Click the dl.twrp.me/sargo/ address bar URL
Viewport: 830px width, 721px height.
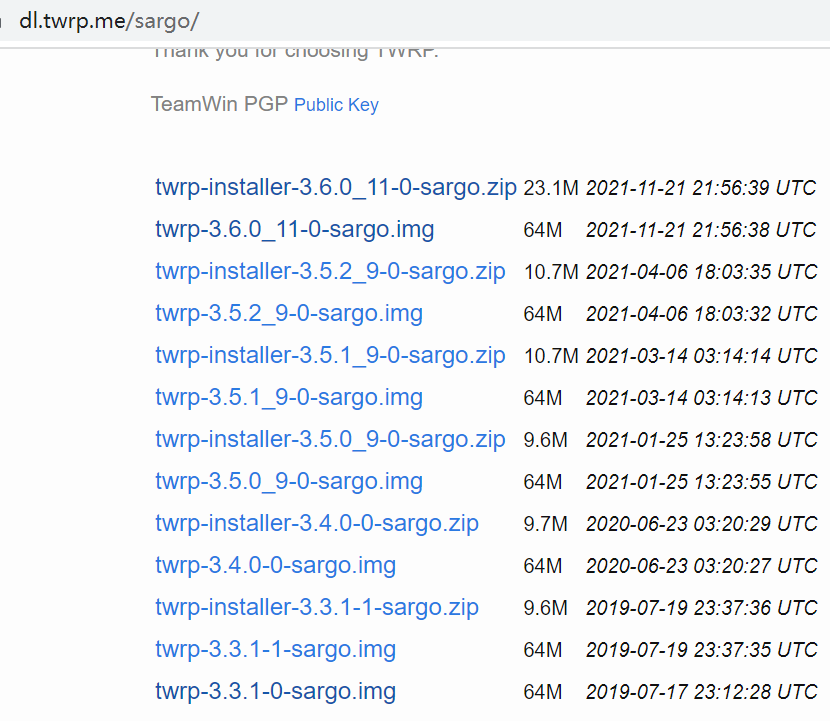coord(109,21)
